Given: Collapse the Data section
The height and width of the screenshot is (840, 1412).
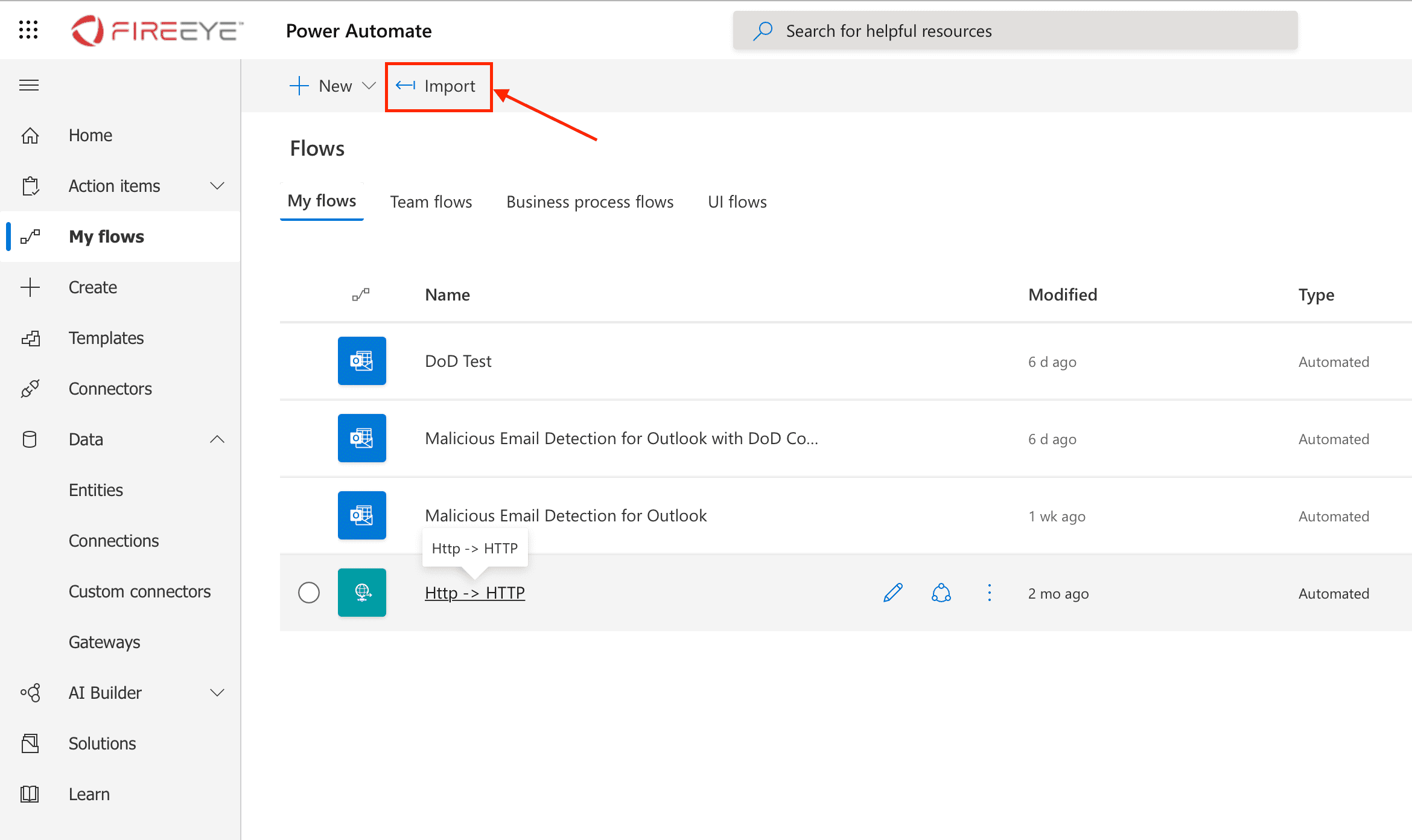Looking at the screenshot, I should pos(217,439).
